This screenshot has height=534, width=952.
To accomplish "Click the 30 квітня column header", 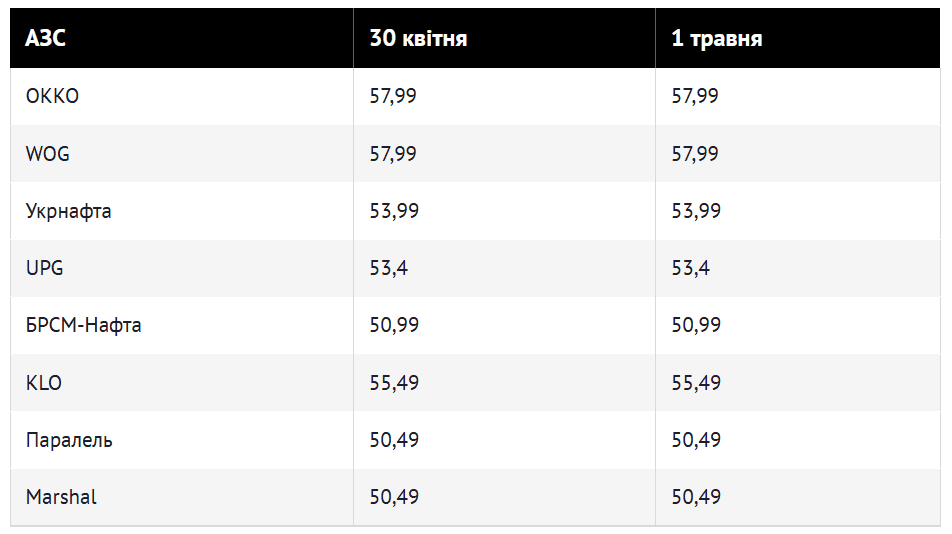I will click(x=505, y=38).
